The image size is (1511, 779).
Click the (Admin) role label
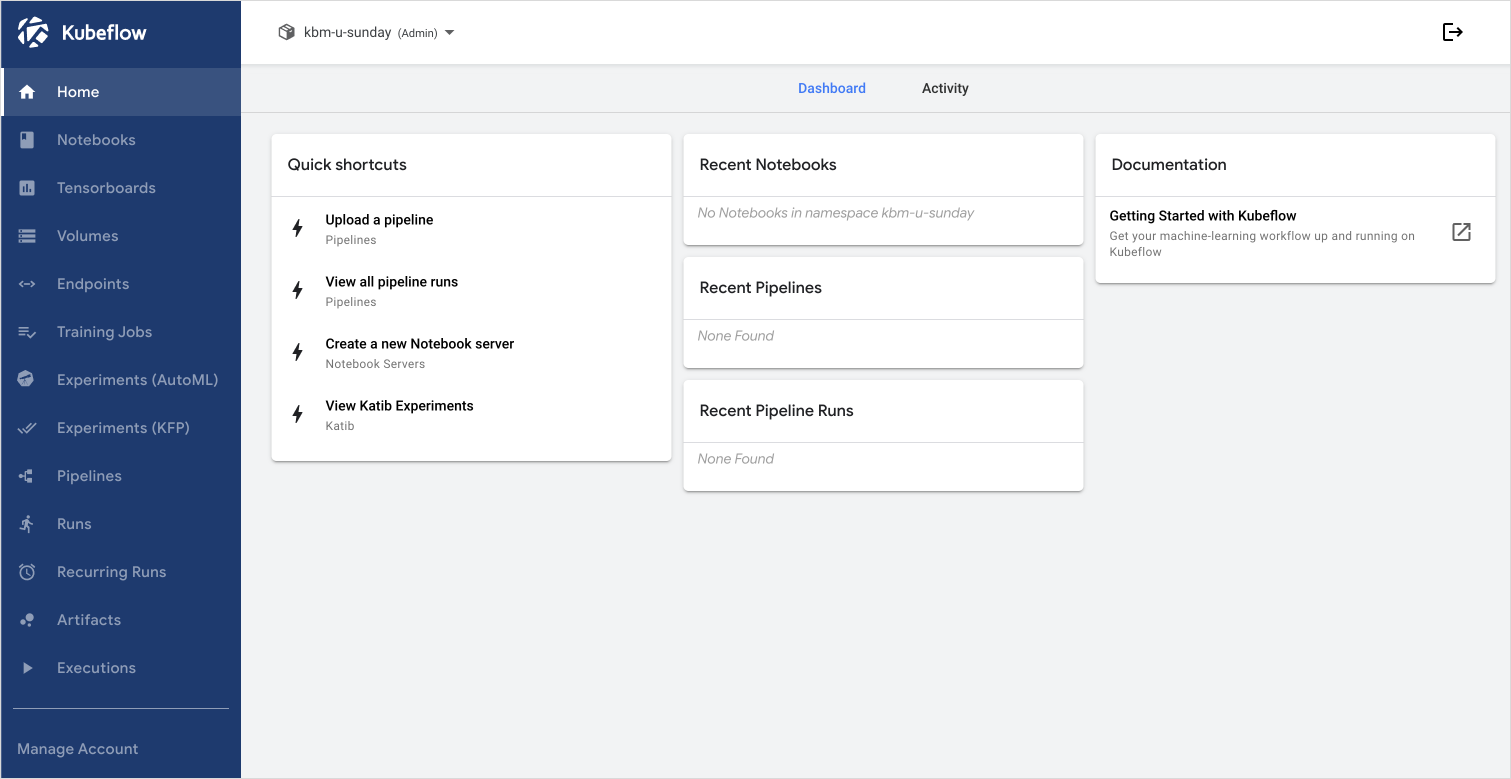pos(418,33)
